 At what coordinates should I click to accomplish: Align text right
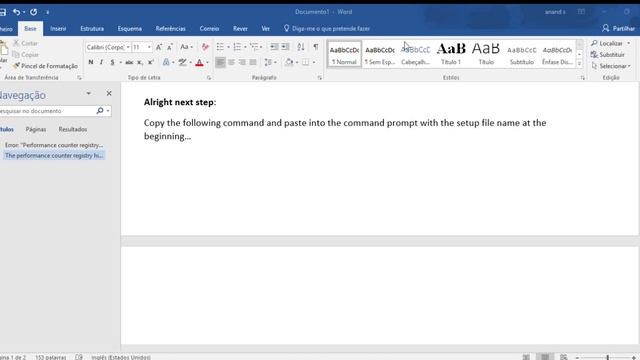(x=242, y=62)
